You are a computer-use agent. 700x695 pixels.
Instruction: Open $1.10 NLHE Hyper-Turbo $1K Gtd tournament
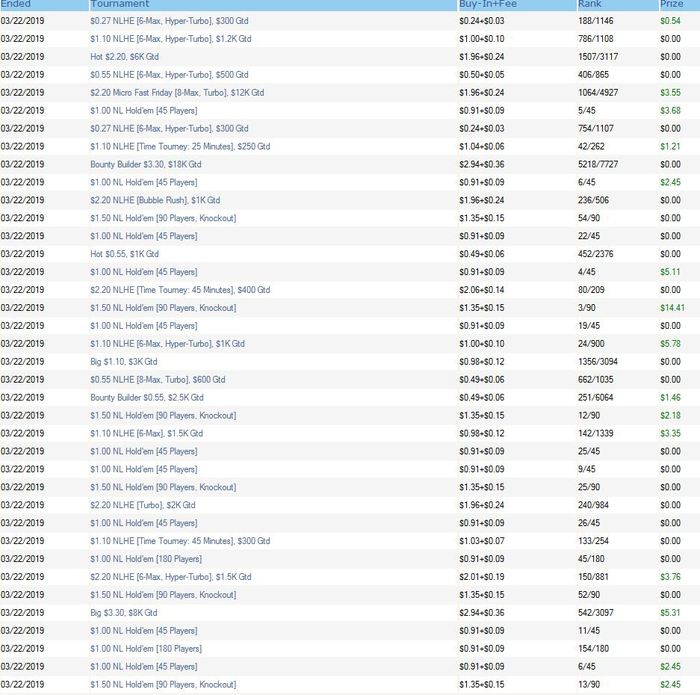click(x=167, y=344)
